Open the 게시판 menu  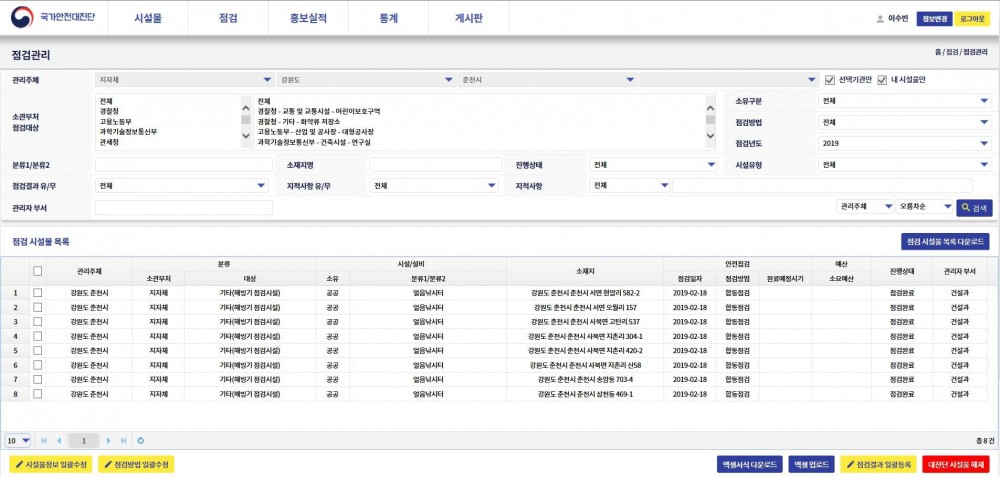[468, 18]
